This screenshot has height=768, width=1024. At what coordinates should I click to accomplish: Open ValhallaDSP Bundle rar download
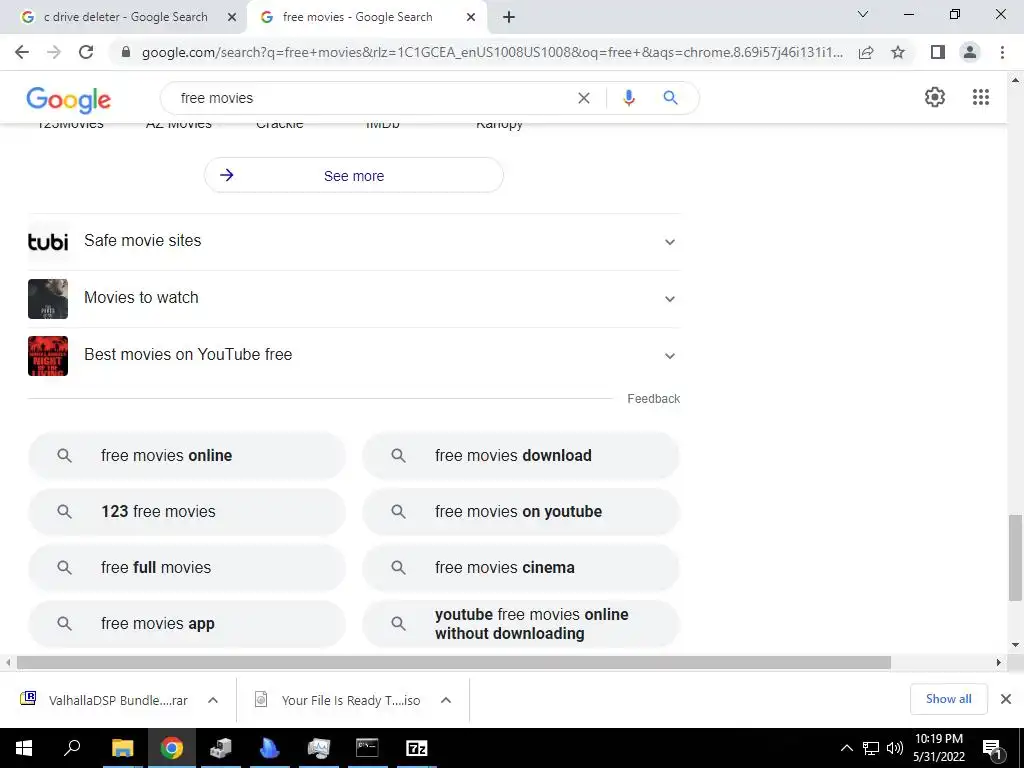coord(104,700)
